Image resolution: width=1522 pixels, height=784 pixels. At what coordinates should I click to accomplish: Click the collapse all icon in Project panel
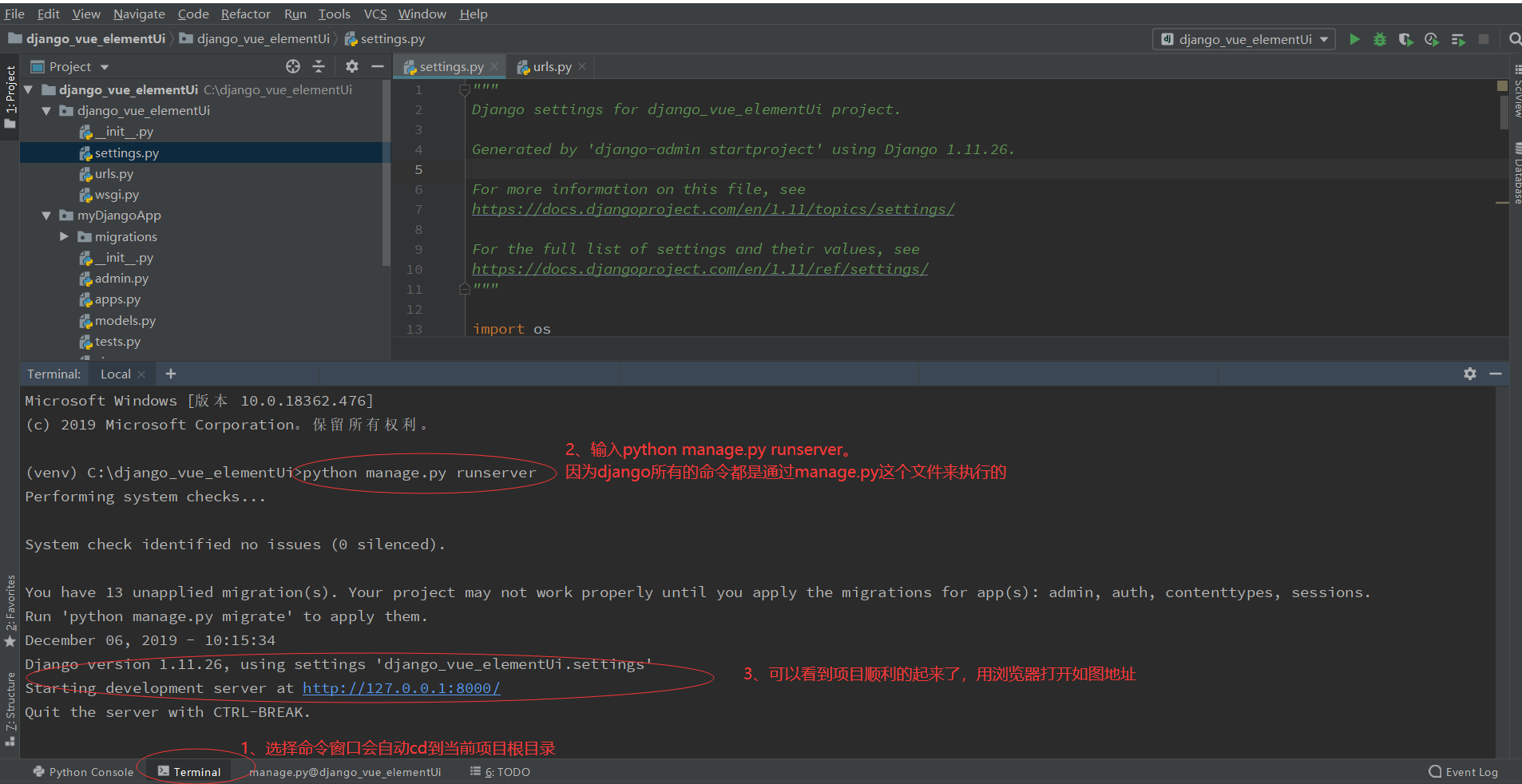point(319,66)
